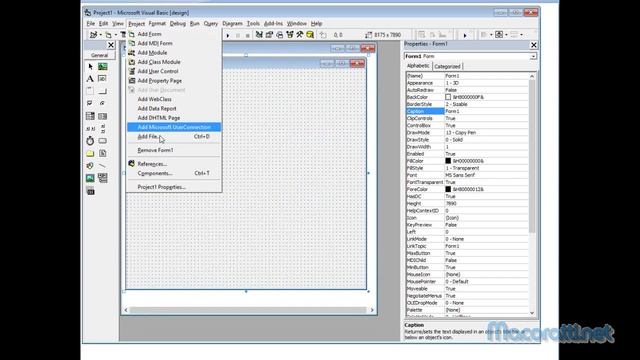Screen dimensions: 640x360
Task: Switch to the Alphabetic properties tab
Action: point(418,66)
